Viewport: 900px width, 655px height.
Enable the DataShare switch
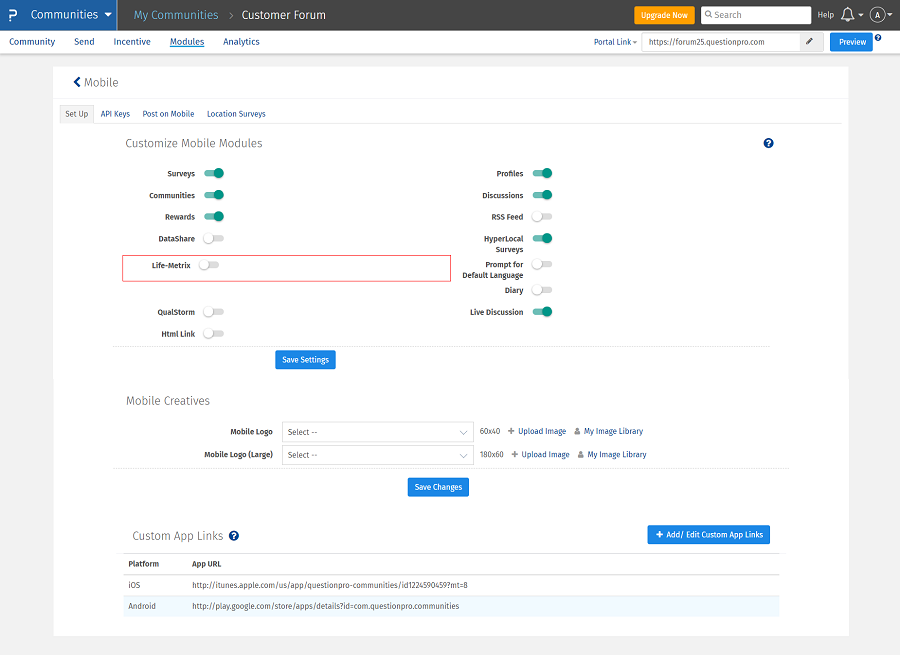214,238
